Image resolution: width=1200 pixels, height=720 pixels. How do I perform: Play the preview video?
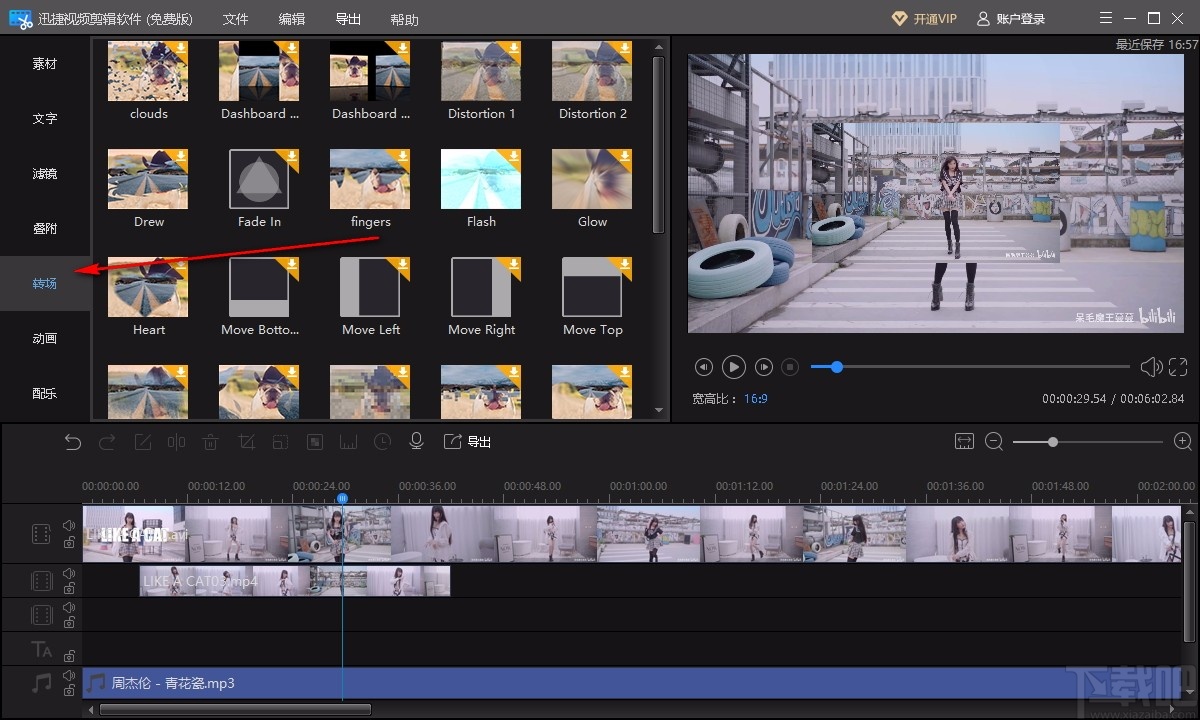click(x=733, y=367)
